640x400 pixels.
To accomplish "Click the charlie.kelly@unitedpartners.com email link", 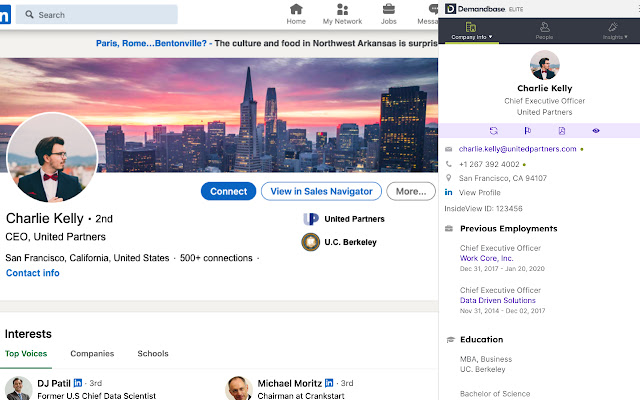I will tap(517, 149).
